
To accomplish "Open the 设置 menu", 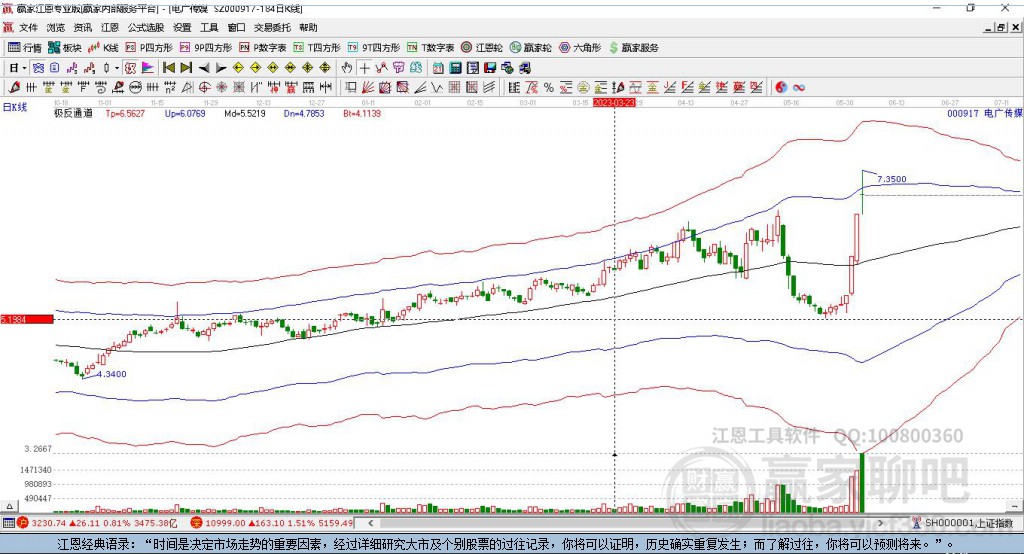I will pyautogui.click(x=182, y=27).
